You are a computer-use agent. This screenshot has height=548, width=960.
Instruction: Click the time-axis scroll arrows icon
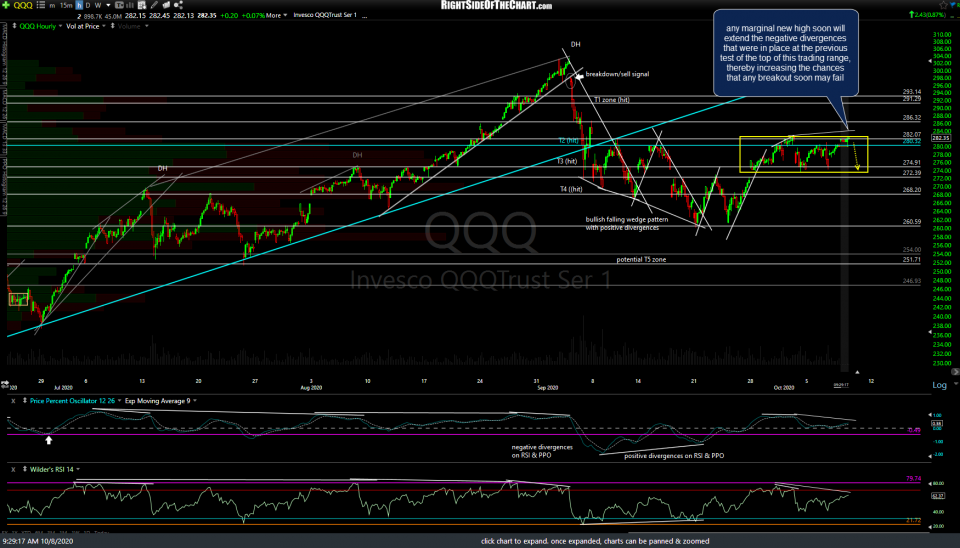click(5, 384)
